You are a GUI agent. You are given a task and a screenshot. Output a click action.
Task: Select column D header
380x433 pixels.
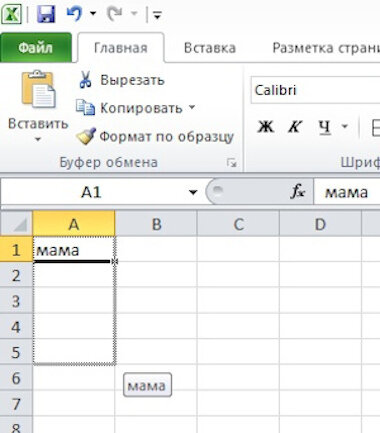pos(320,224)
